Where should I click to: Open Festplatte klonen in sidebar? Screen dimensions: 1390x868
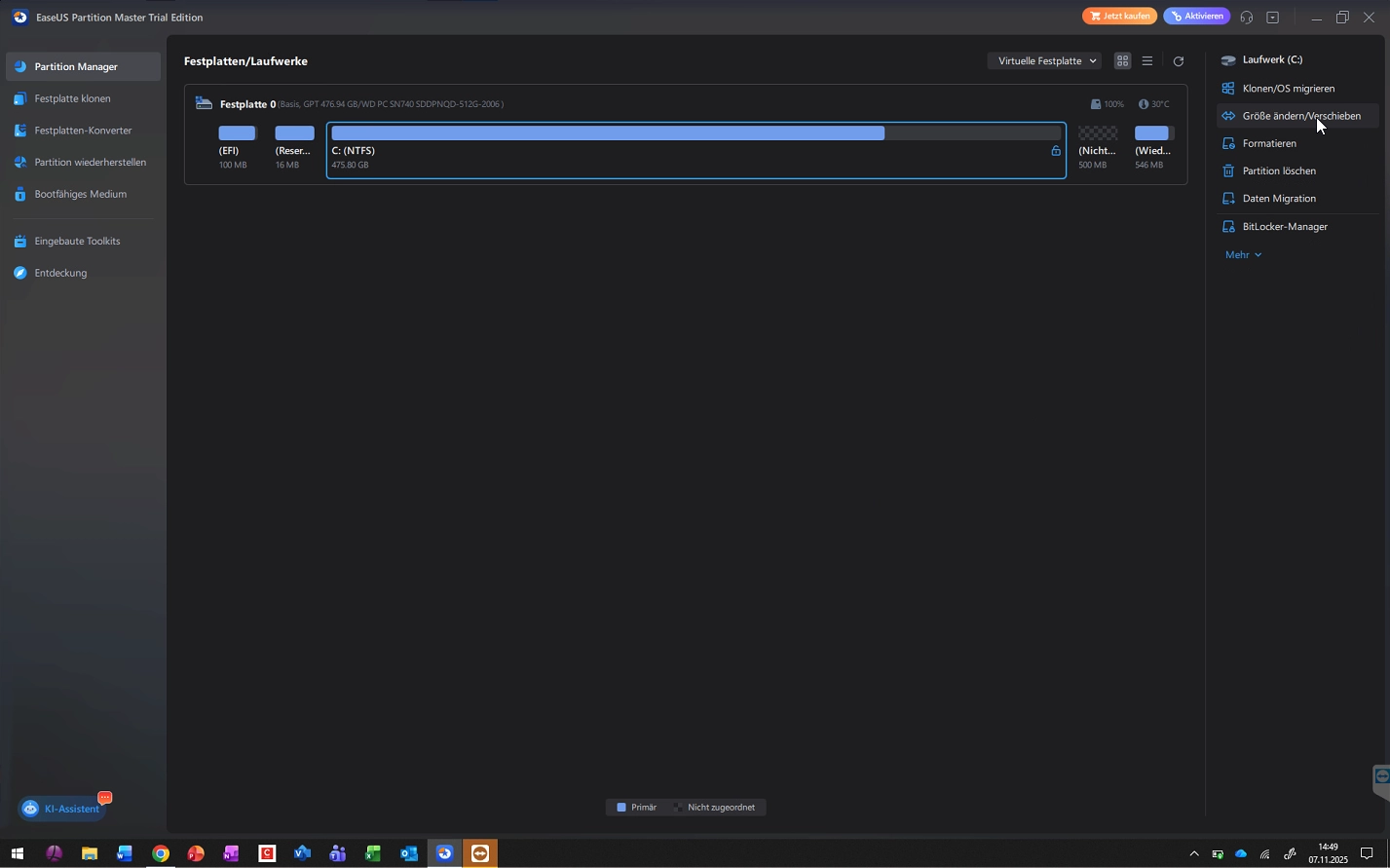pos(72,99)
